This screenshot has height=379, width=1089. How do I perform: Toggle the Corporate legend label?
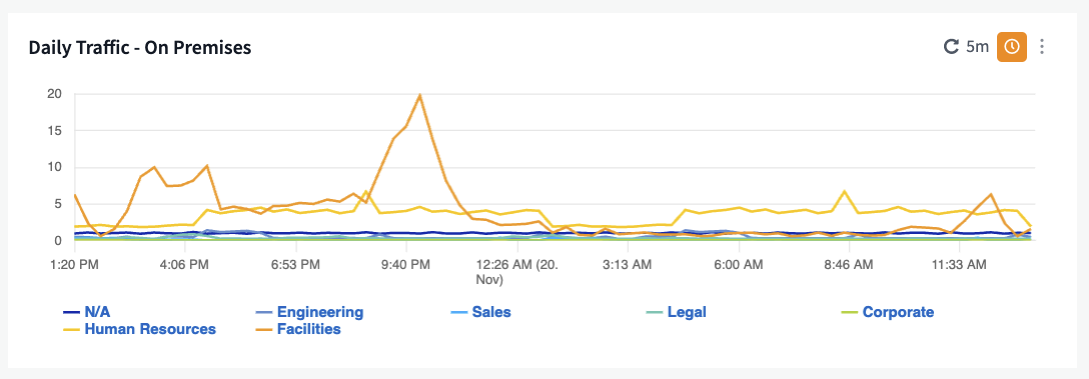pyautogui.click(x=898, y=312)
